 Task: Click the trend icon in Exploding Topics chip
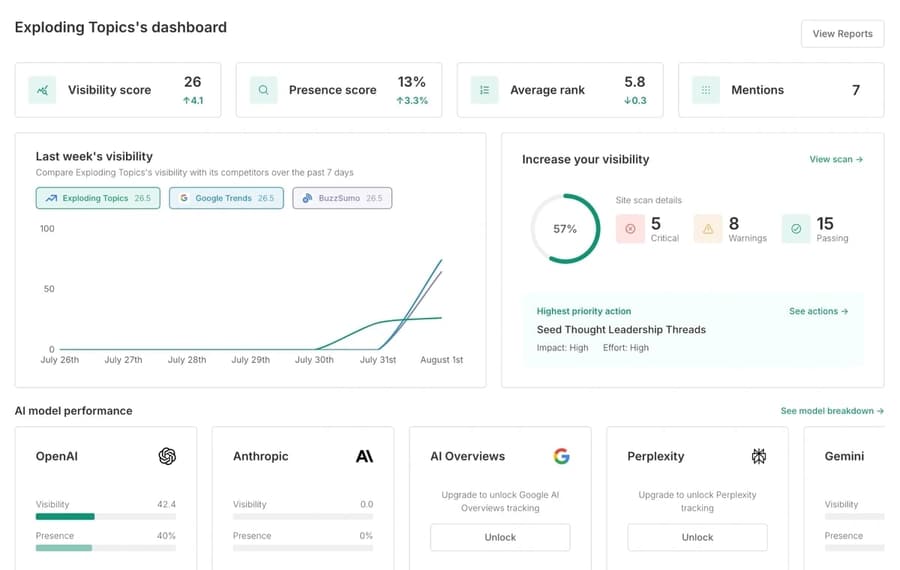tap(51, 198)
